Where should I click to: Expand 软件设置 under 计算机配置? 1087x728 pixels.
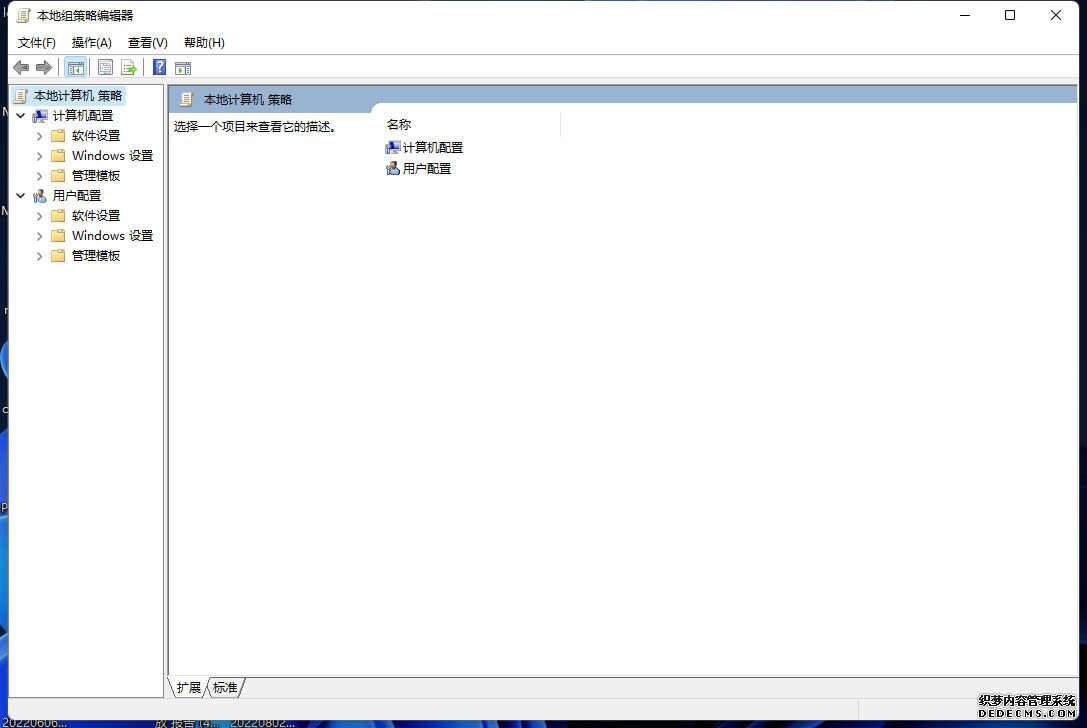40,136
